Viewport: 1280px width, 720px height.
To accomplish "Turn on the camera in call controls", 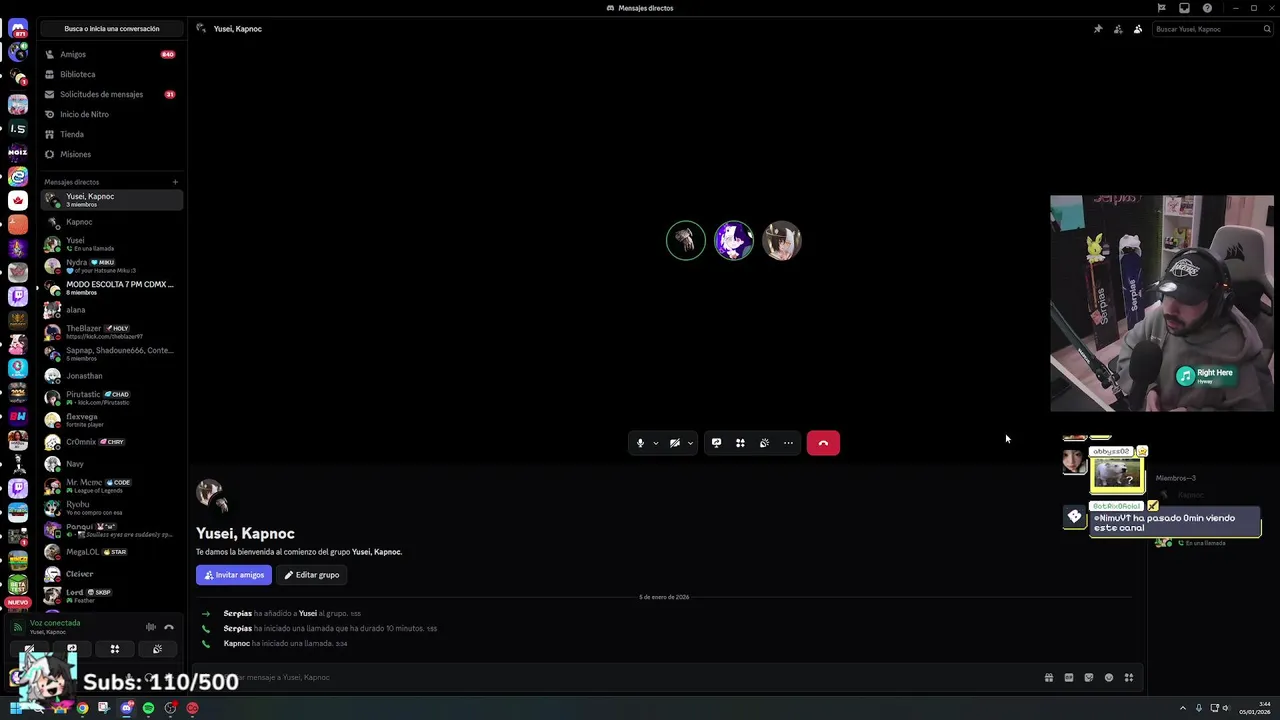I will (x=675, y=443).
